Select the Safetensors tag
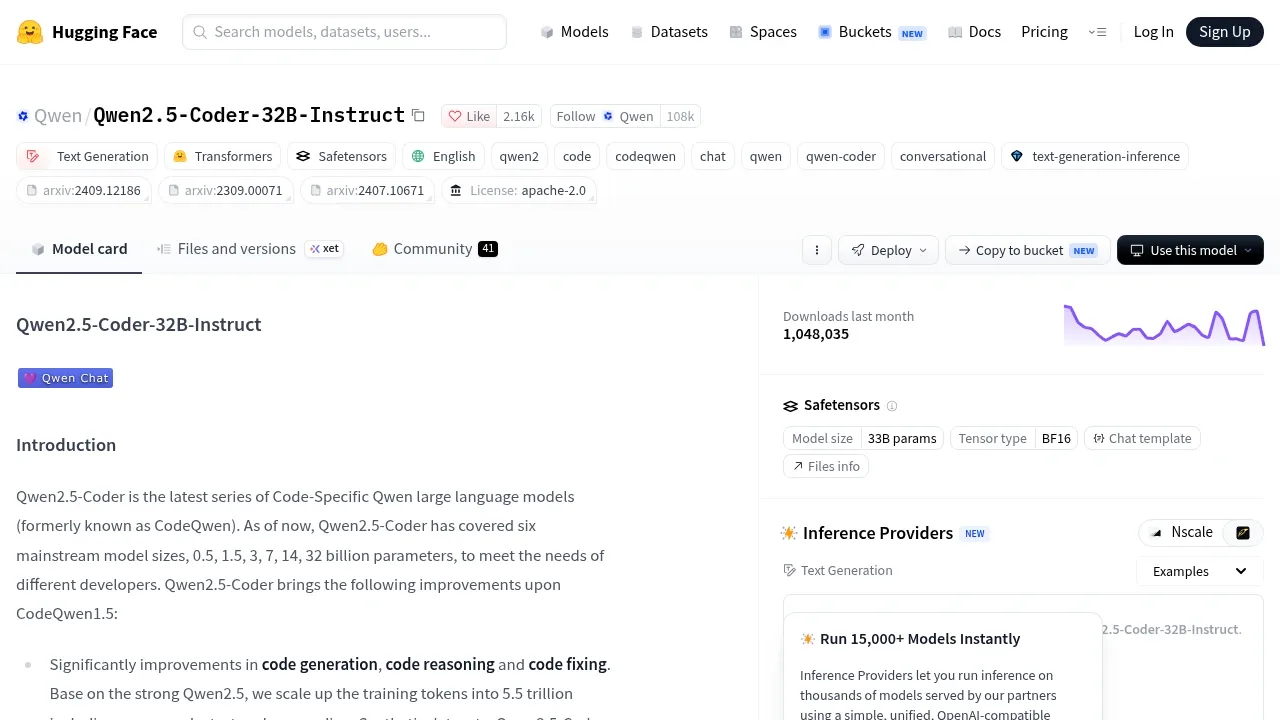 coord(341,156)
